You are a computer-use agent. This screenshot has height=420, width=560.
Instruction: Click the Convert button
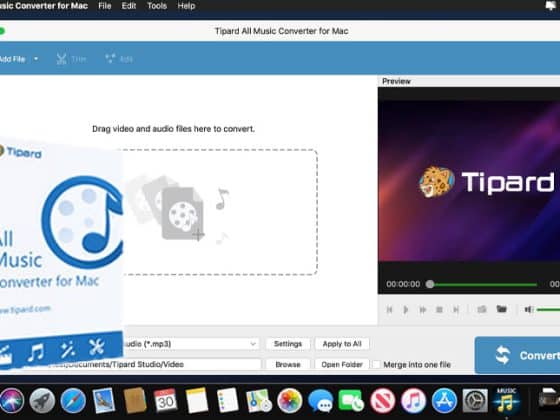coord(518,355)
